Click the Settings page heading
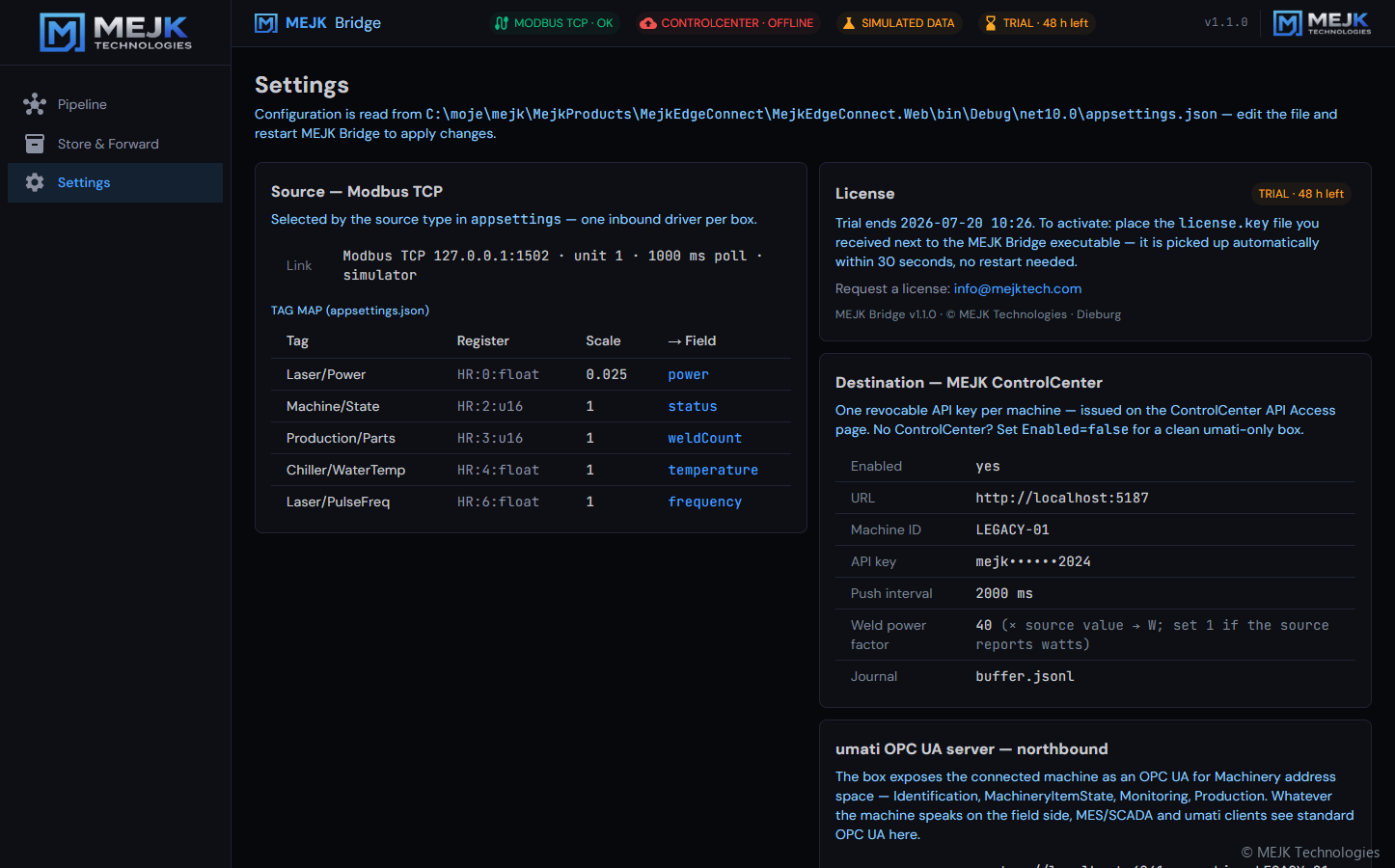 point(302,85)
